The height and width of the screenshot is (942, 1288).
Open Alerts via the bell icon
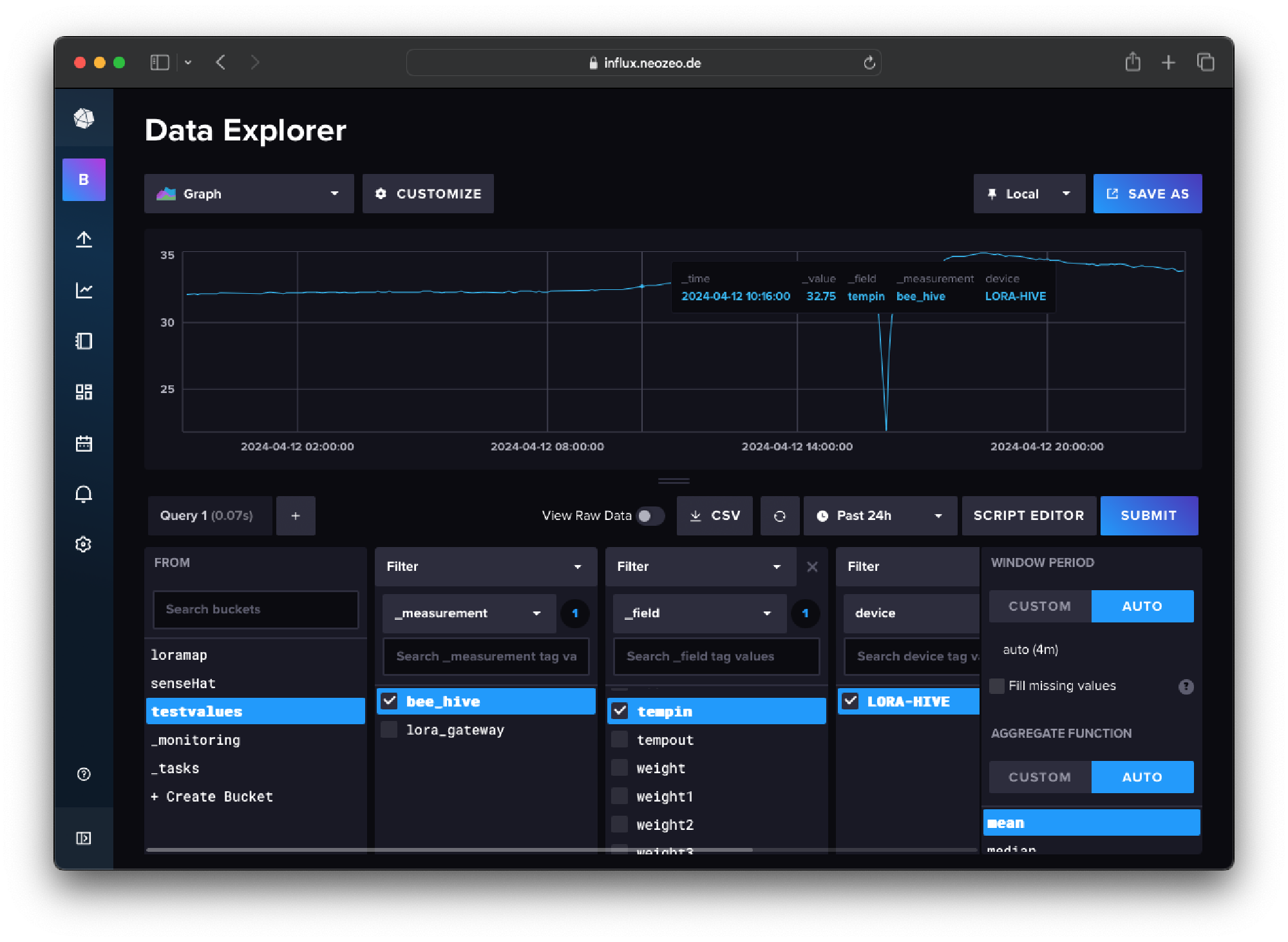pyautogui.click(x=84, y=494)
